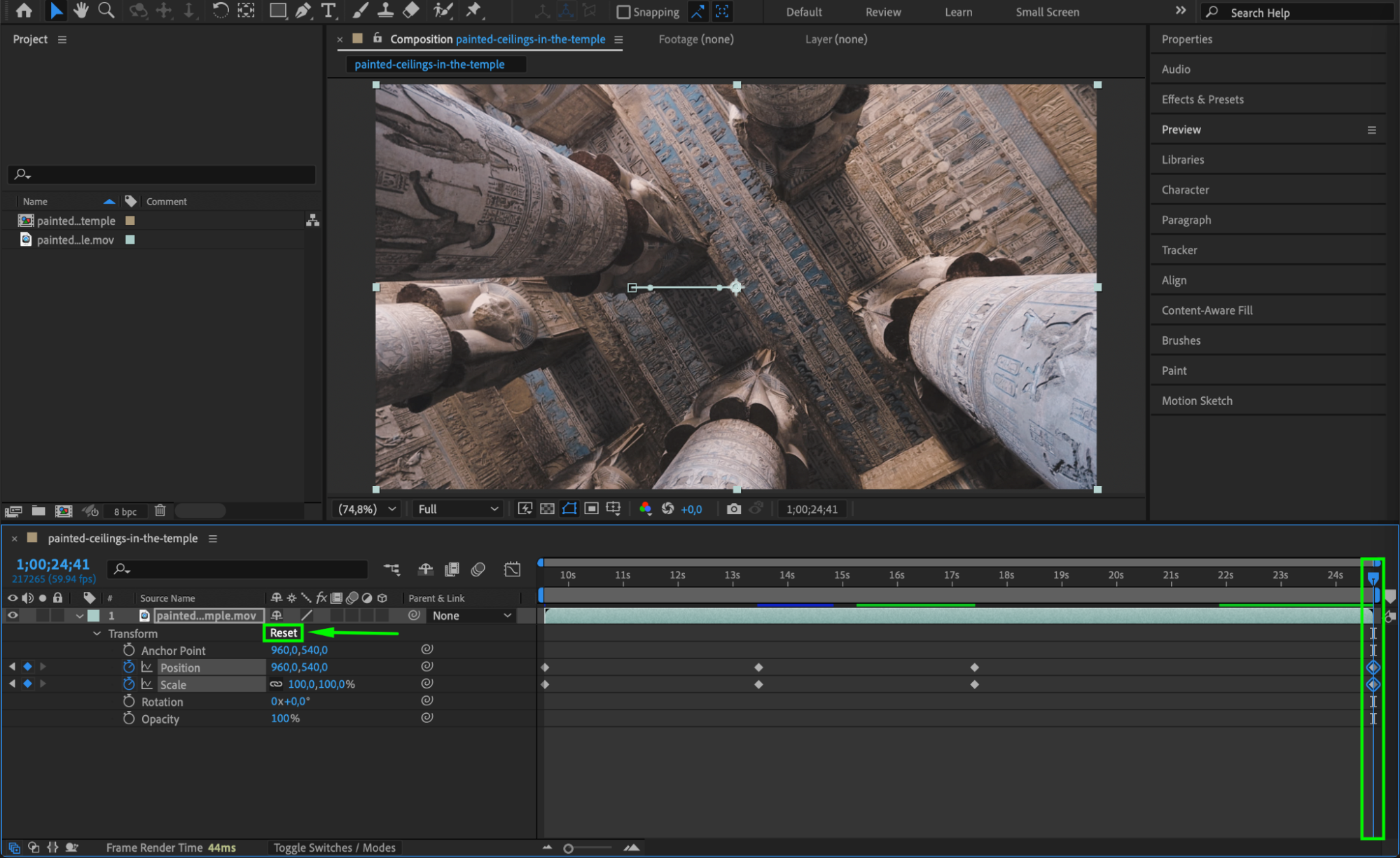The width and height of the screenshot is (1400, 858).
Task: Enable the Snapping checkbox
Action: pyautogui.click(x=623, y=12)
